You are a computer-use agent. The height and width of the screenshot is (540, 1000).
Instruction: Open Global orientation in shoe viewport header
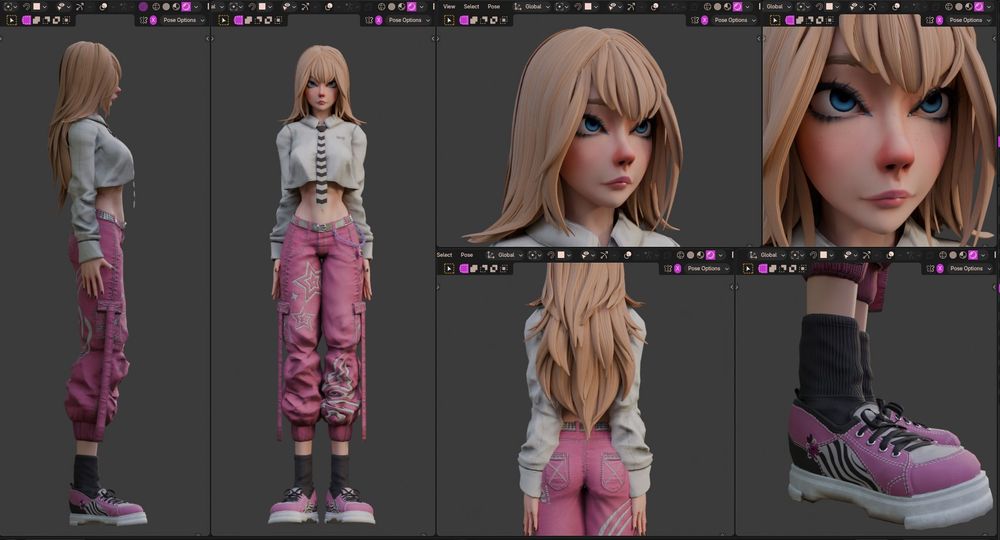770,255
